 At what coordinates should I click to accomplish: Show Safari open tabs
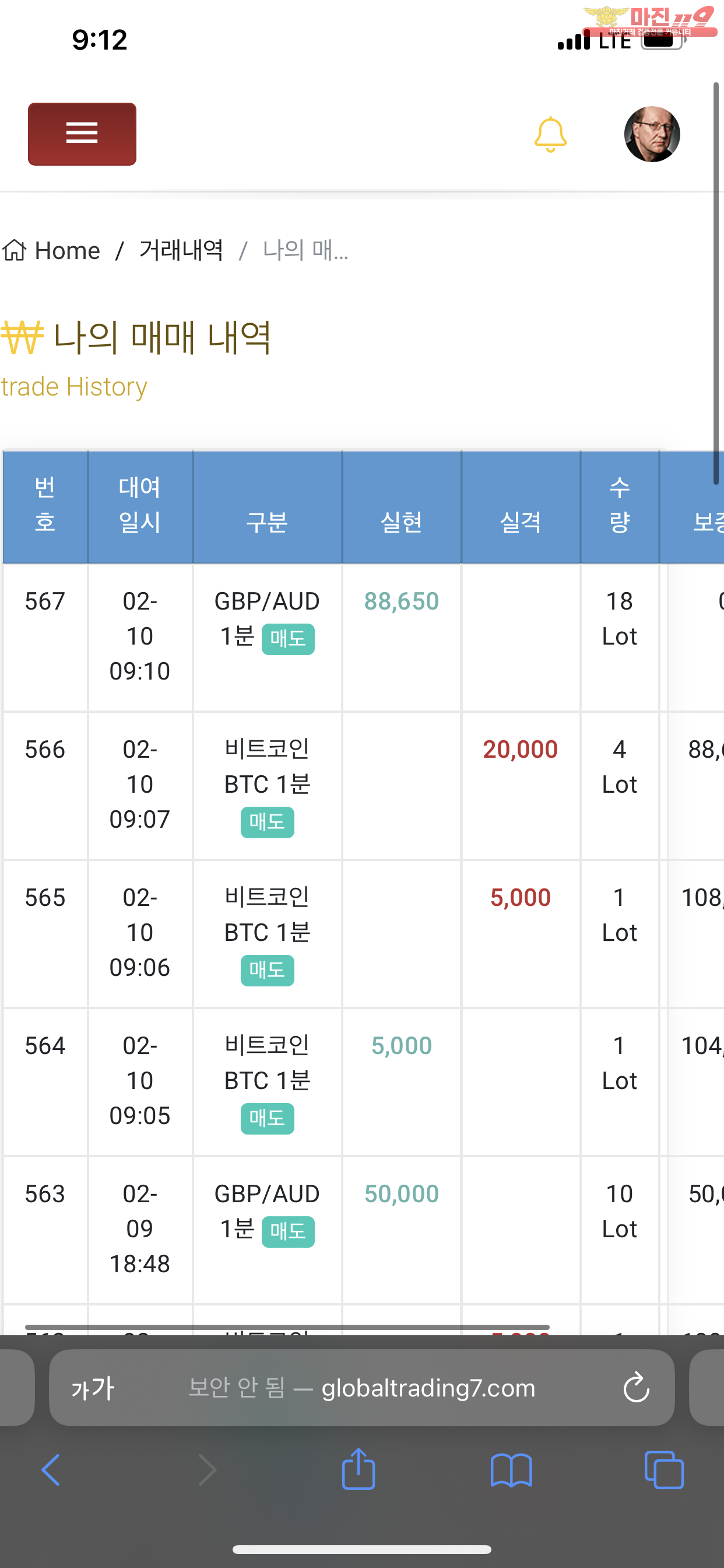tap(664, 1470)
